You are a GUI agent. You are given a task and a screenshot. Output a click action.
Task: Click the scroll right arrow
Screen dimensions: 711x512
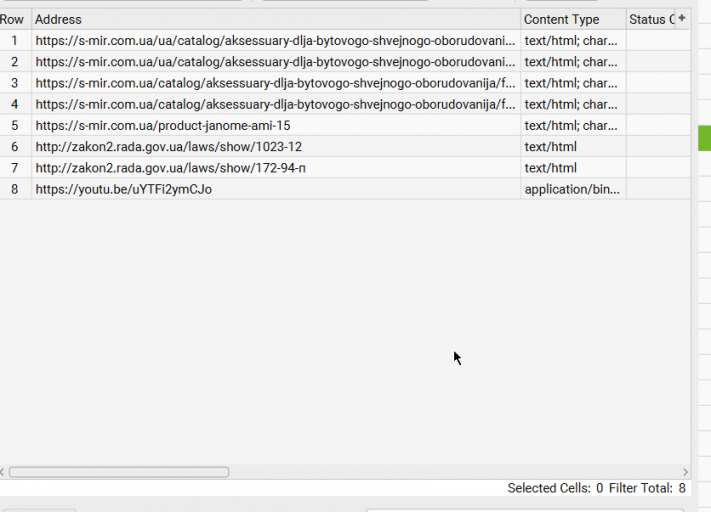685,472
